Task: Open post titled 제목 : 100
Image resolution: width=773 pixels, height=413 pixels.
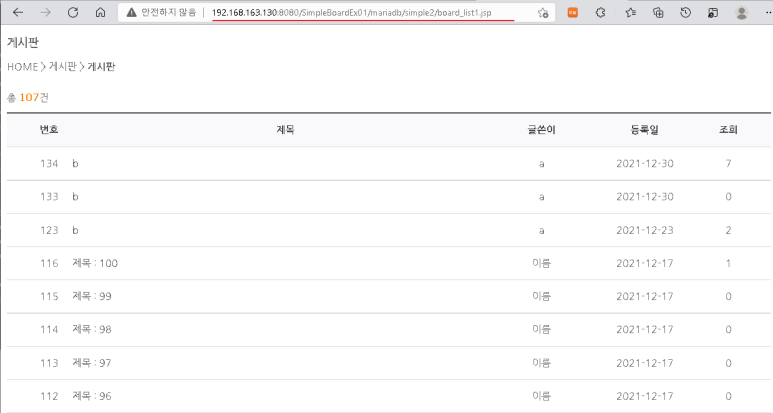Action: coord(95,263)
